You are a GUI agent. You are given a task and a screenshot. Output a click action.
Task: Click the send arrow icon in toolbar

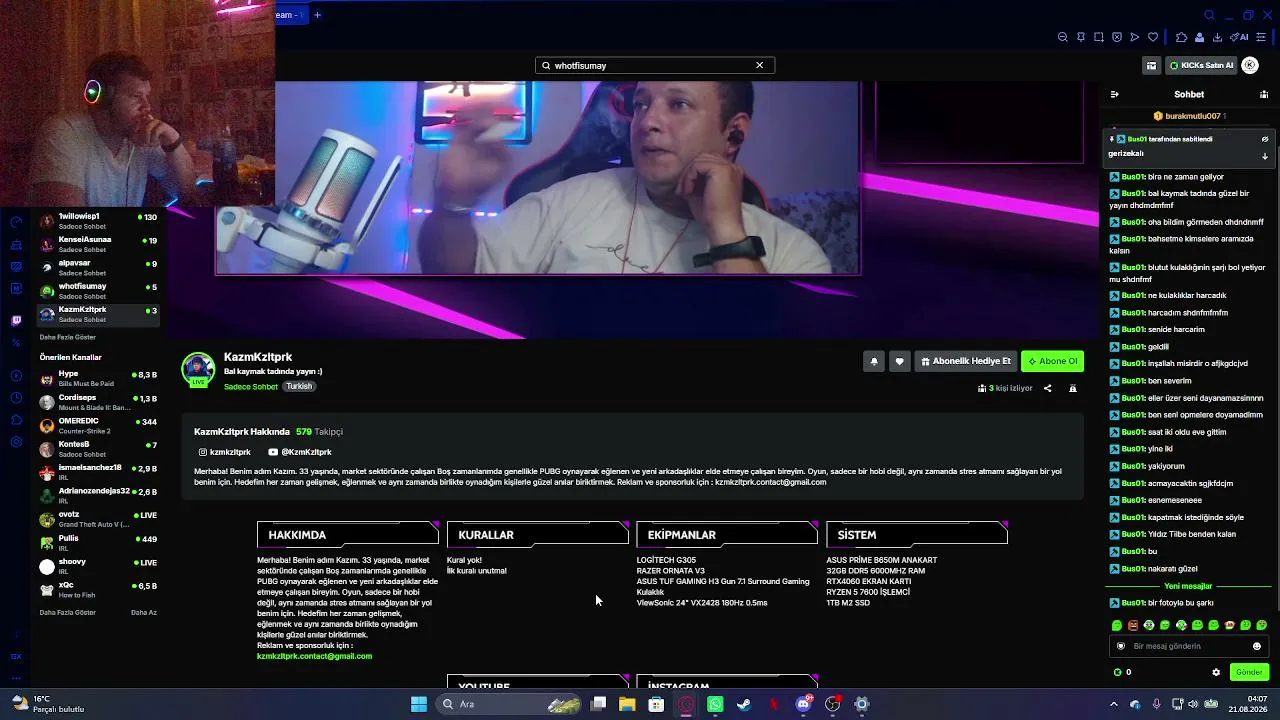coord(1135,37)
